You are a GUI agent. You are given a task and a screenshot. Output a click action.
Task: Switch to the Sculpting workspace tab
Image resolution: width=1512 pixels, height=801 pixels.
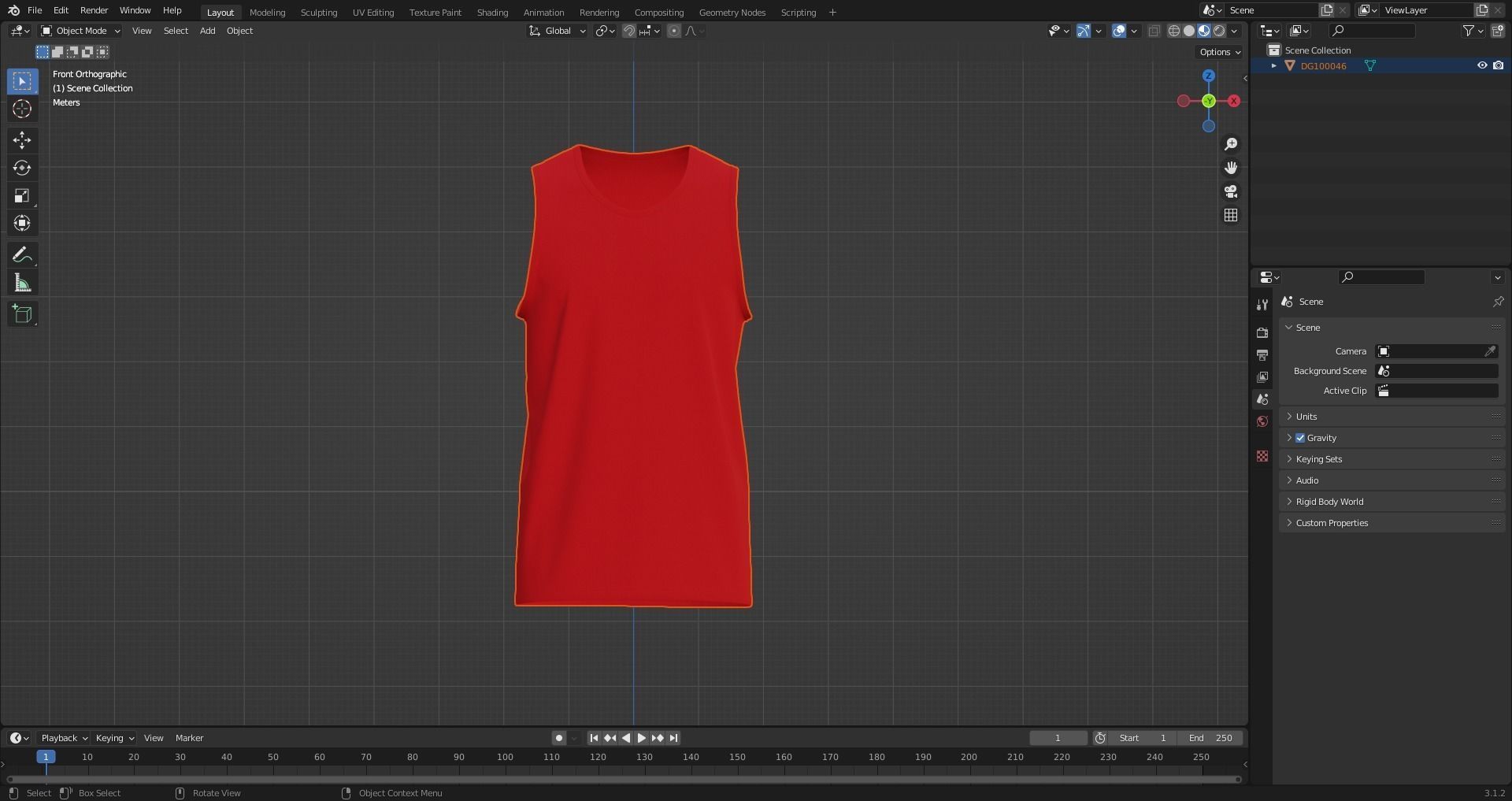(x=318, y=13)
